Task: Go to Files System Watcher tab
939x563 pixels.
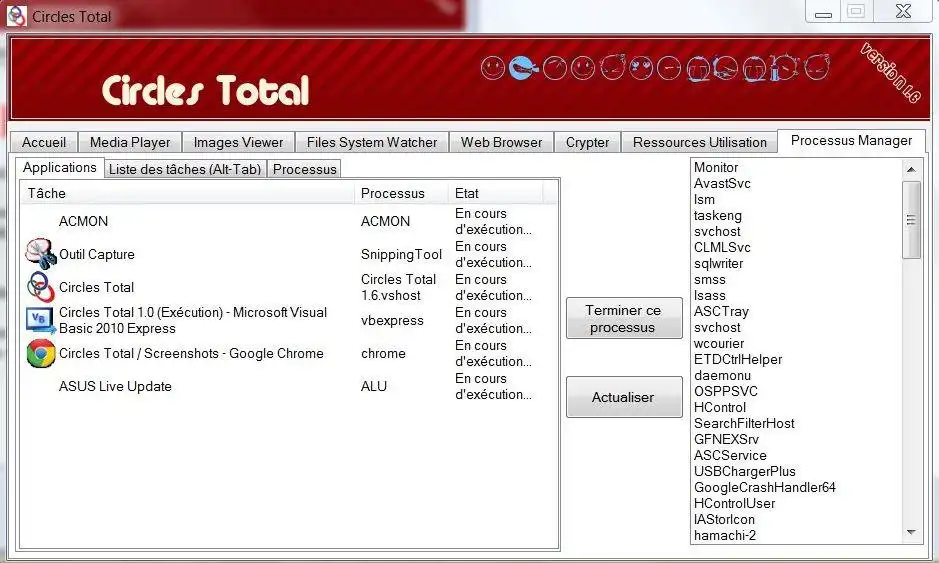Action: (x=372, y=143)
